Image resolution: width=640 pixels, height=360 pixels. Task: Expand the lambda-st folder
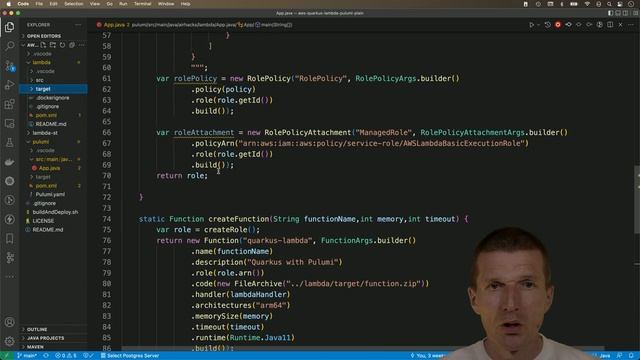tap(53, 133)
